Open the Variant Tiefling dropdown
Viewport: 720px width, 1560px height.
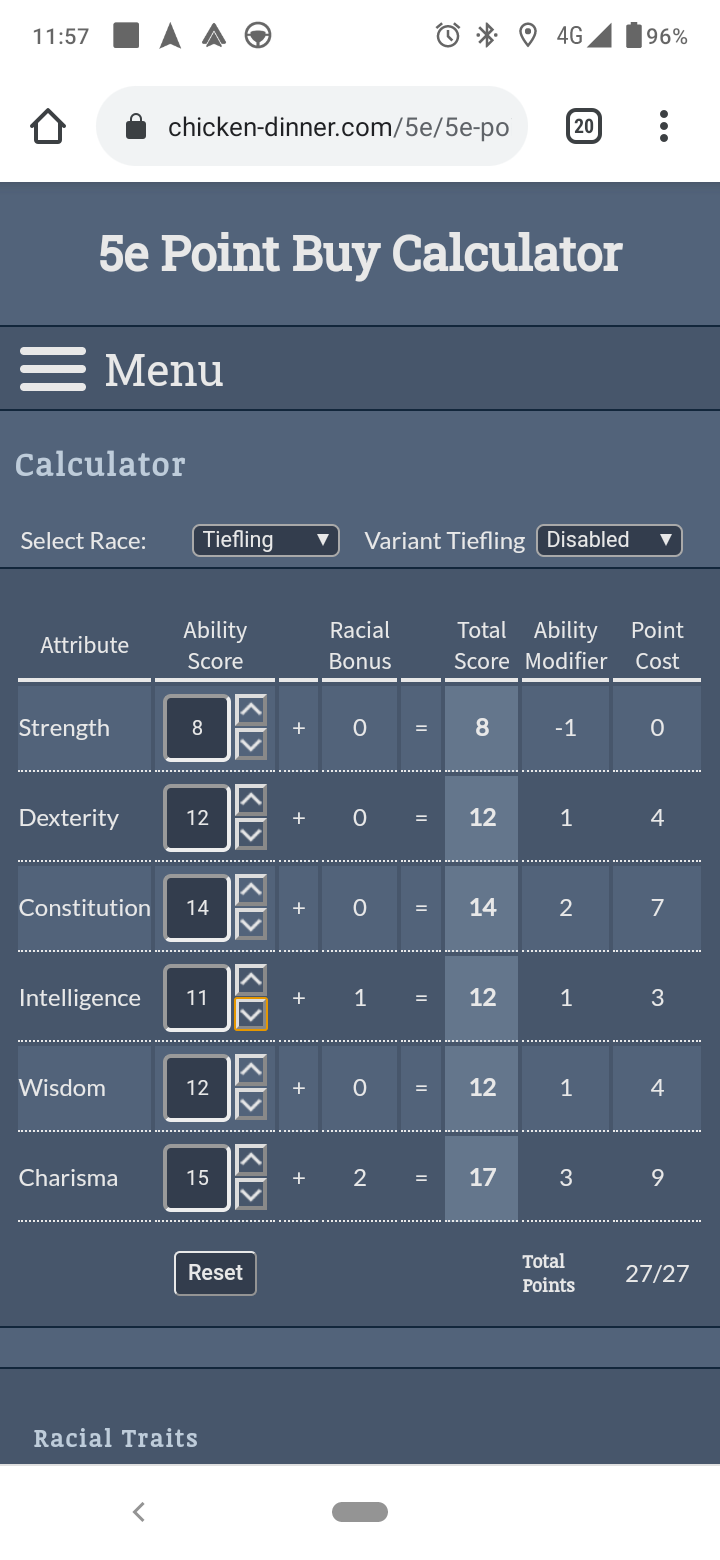coord(609,540)
